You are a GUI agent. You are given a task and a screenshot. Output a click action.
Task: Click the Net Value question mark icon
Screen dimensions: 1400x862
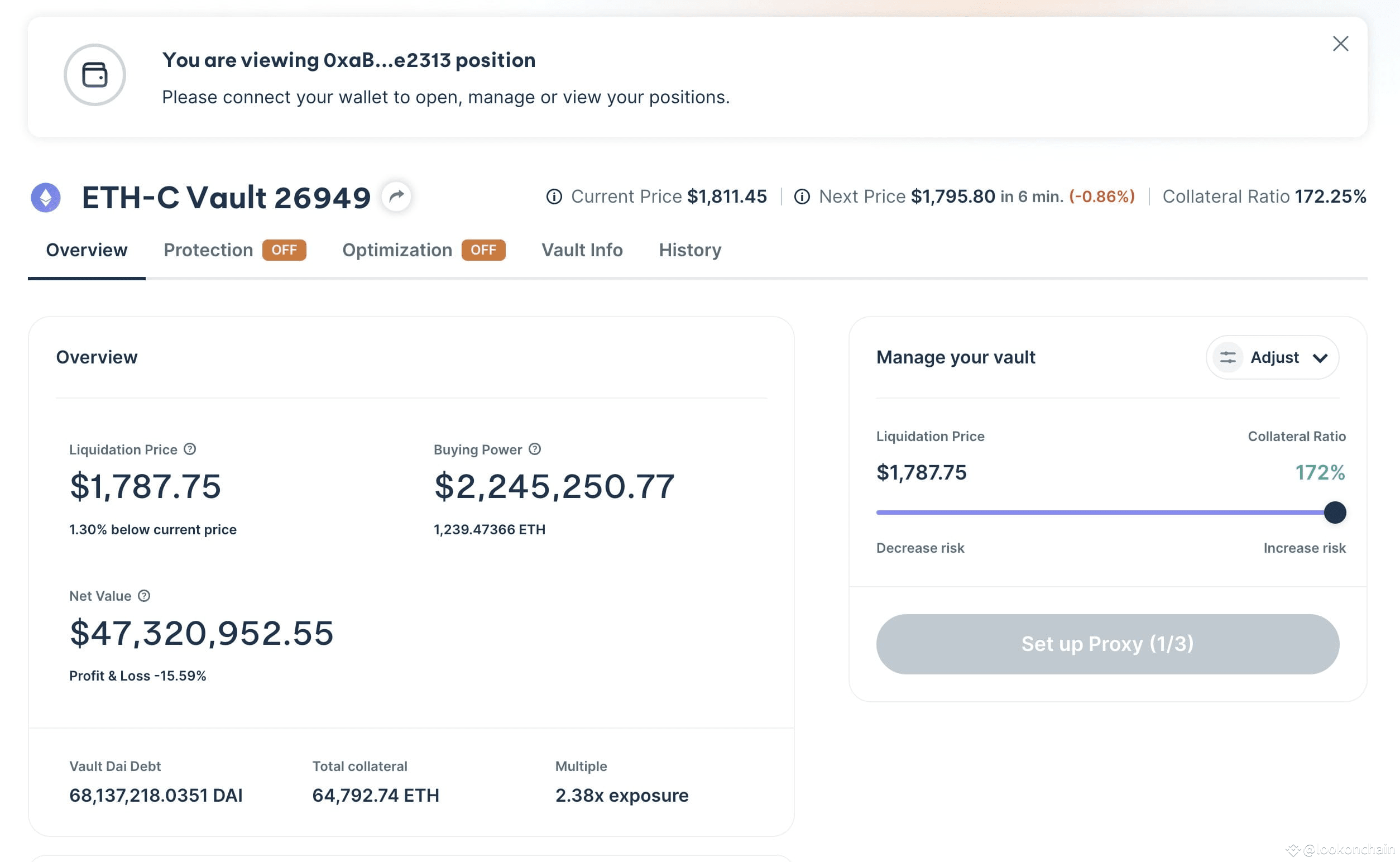pos(144,596)
